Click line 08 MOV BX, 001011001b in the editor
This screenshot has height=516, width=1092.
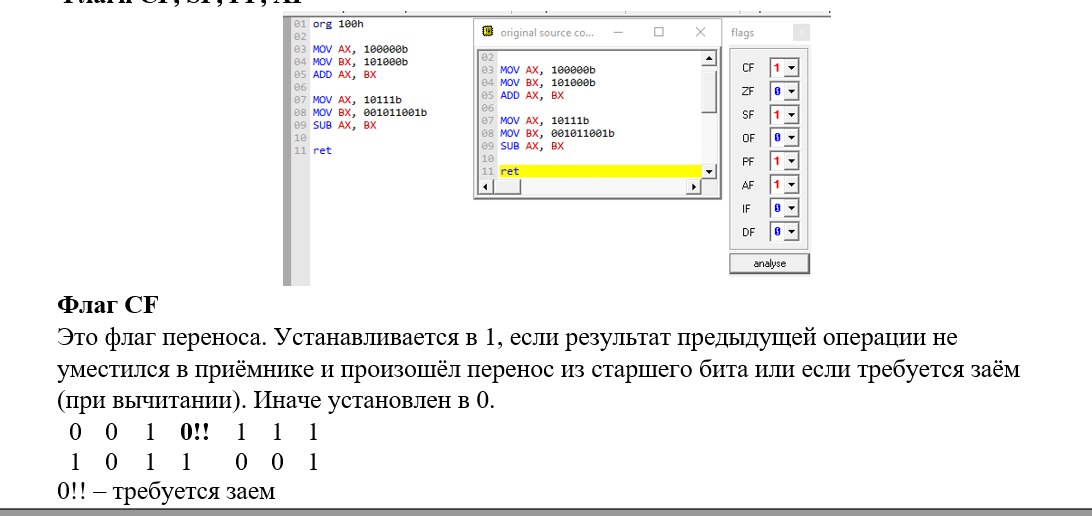point(370,112)
